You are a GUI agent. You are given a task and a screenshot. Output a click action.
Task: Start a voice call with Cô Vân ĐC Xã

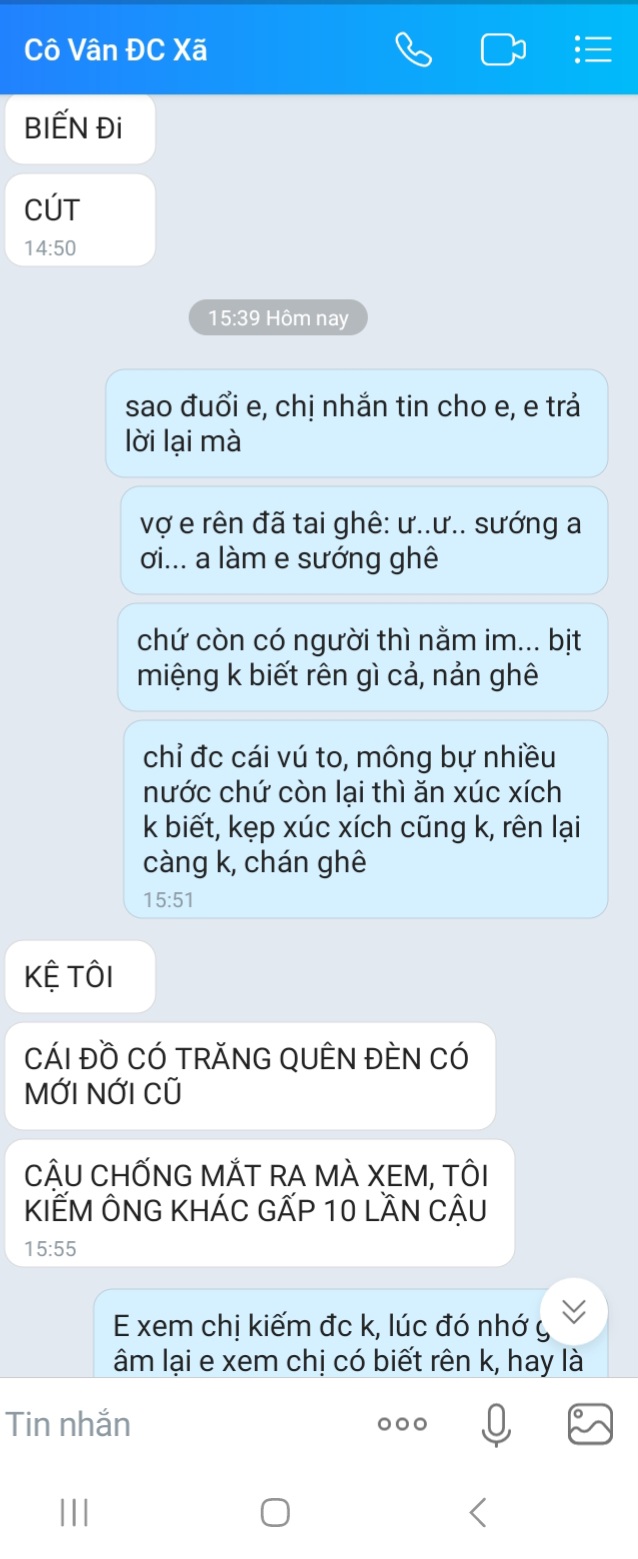(x=413, y=50)
